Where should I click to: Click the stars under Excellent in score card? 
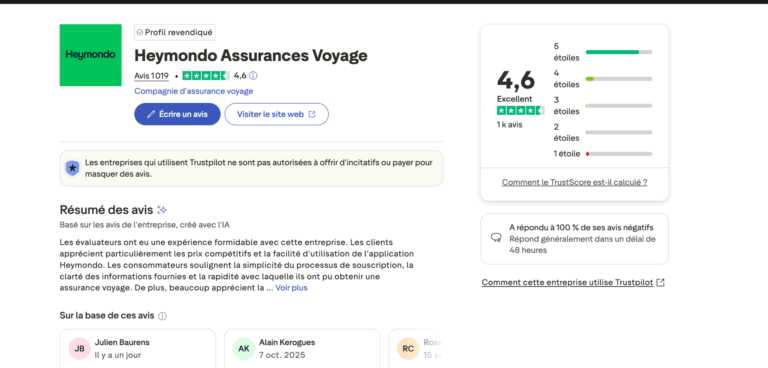pos(520,110)
